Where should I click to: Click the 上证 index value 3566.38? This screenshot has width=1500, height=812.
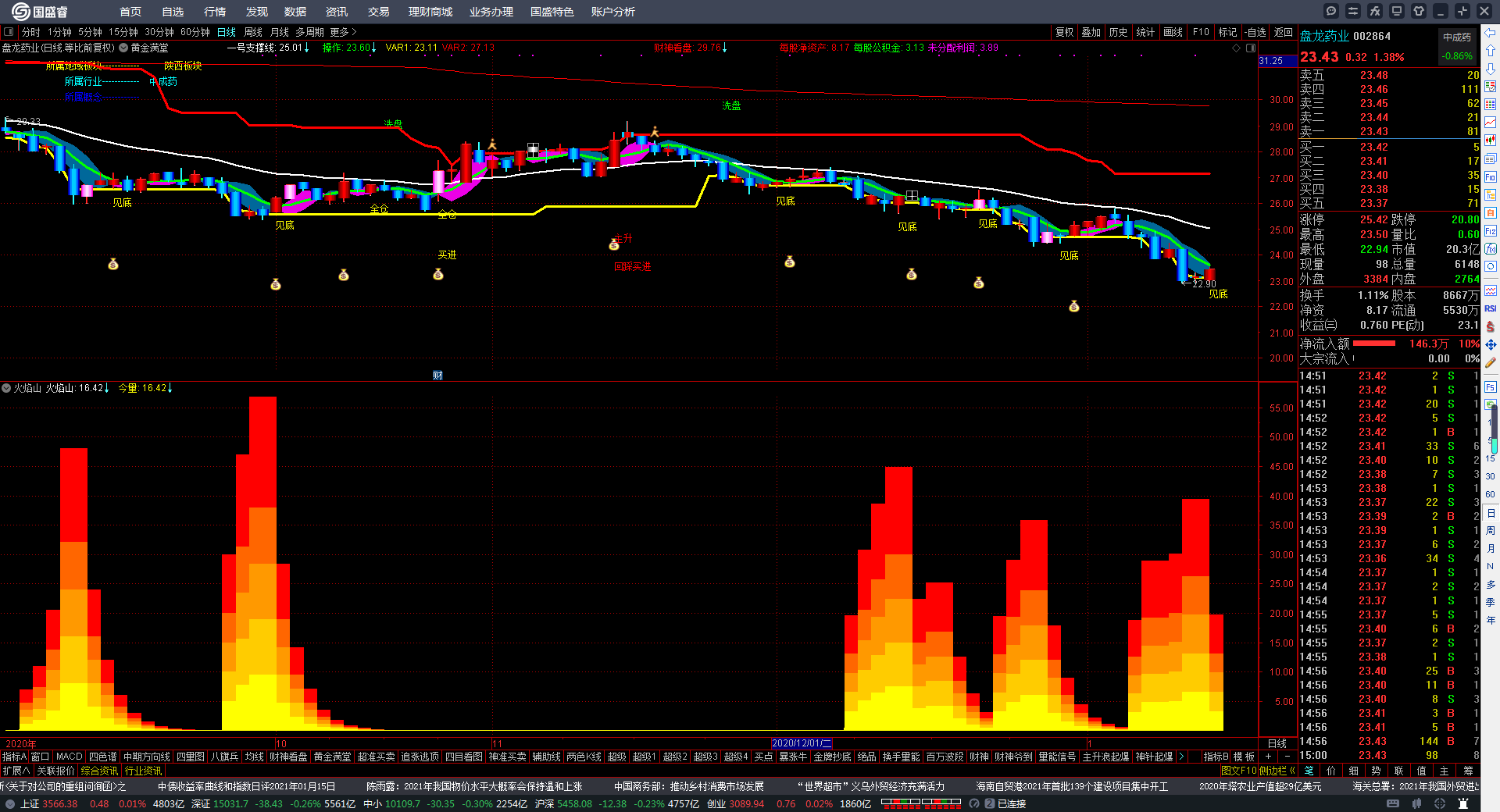(x=59, y=803)
